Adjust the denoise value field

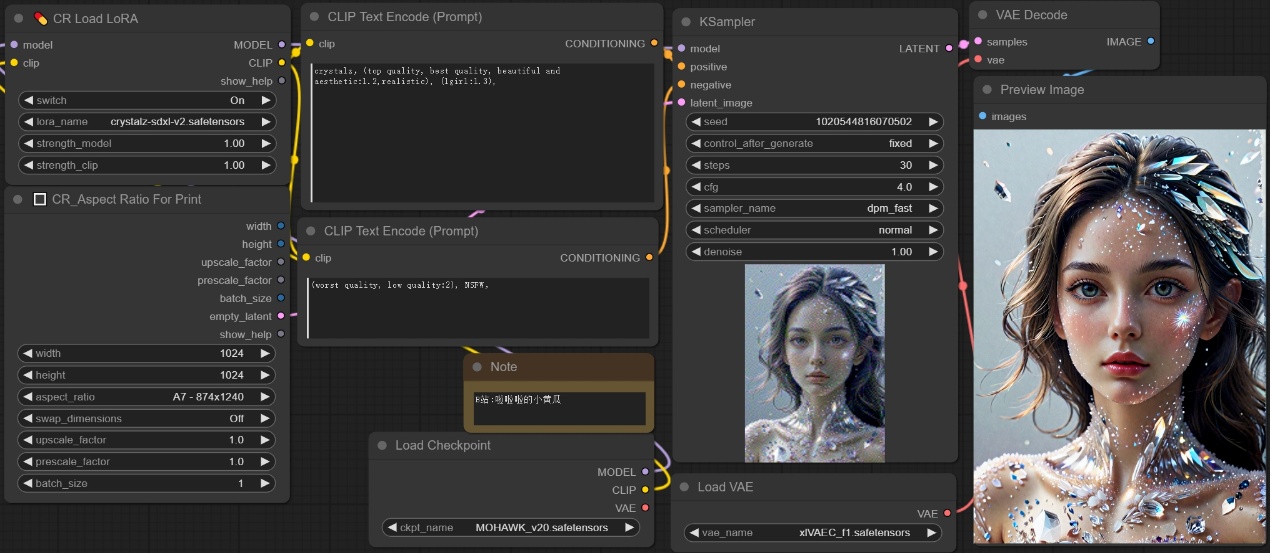point(814,252)
